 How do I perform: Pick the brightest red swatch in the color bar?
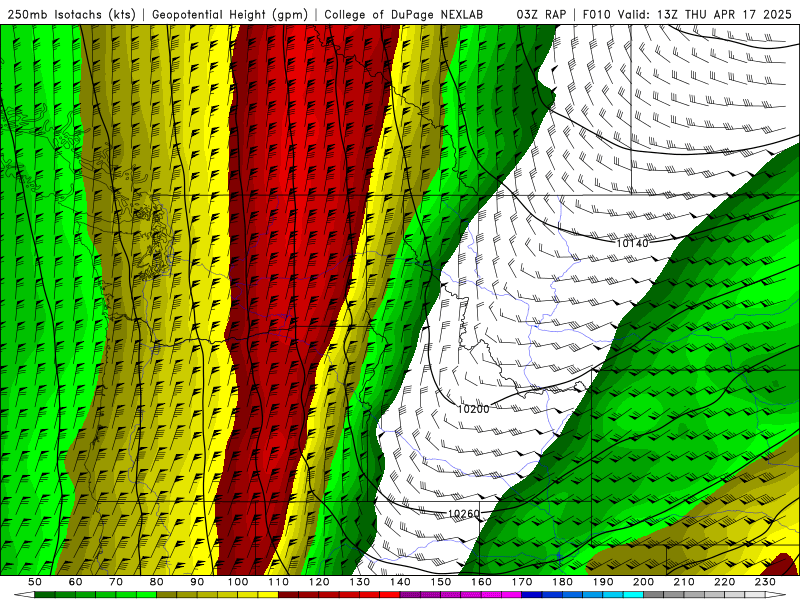coord(390,595)
